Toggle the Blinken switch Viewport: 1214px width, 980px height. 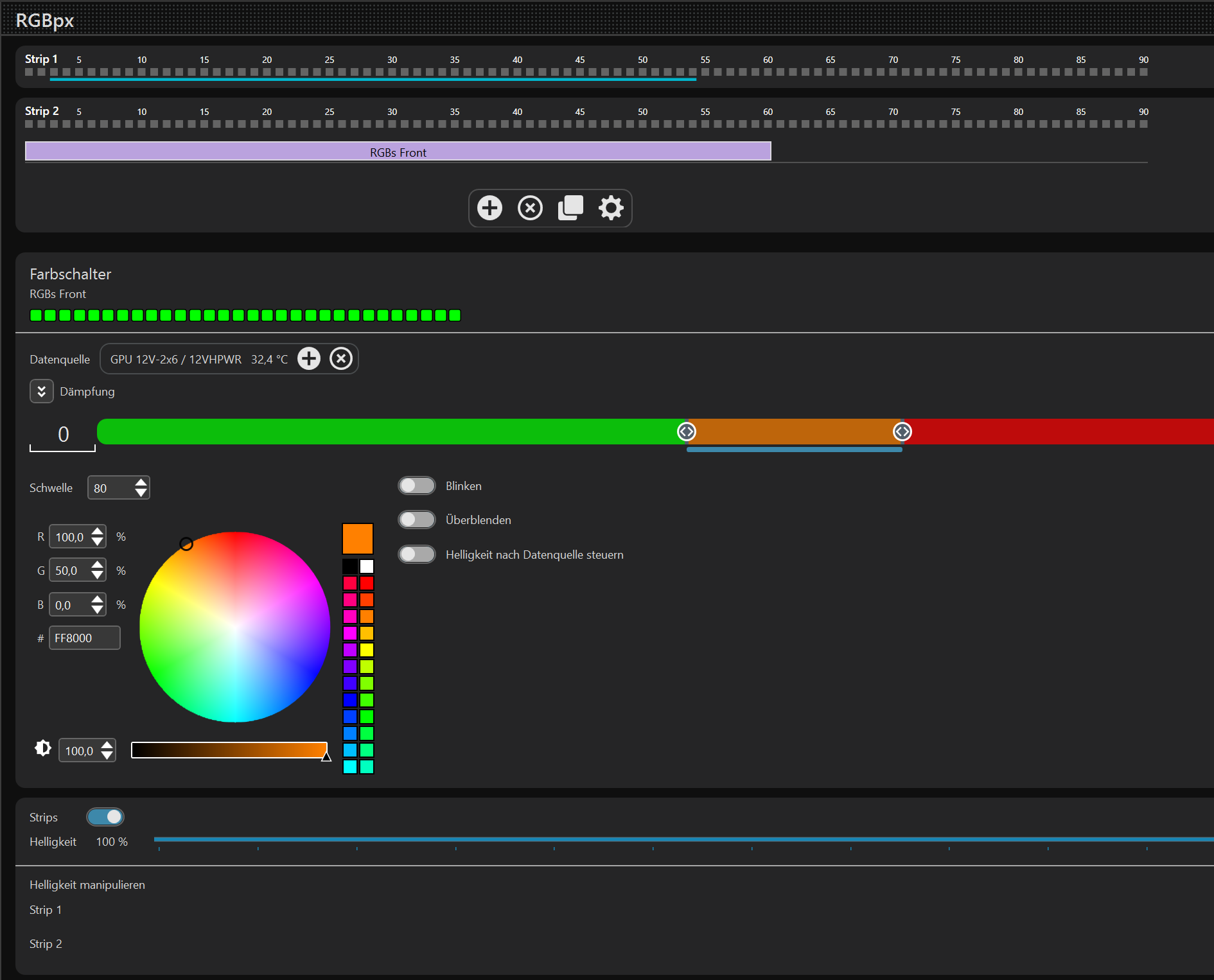click(x=417, y=486)
